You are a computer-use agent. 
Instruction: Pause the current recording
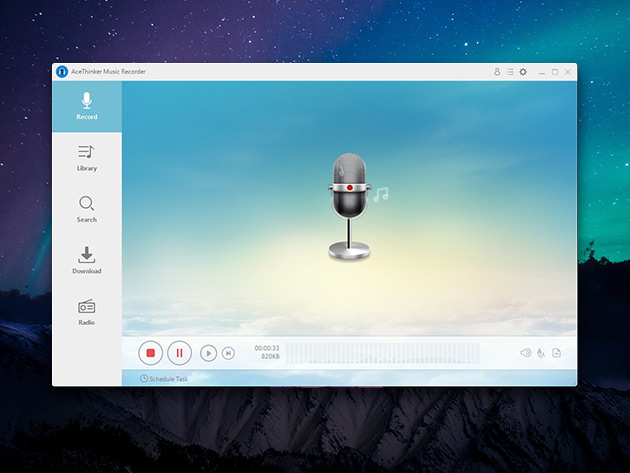pos(179,353)
